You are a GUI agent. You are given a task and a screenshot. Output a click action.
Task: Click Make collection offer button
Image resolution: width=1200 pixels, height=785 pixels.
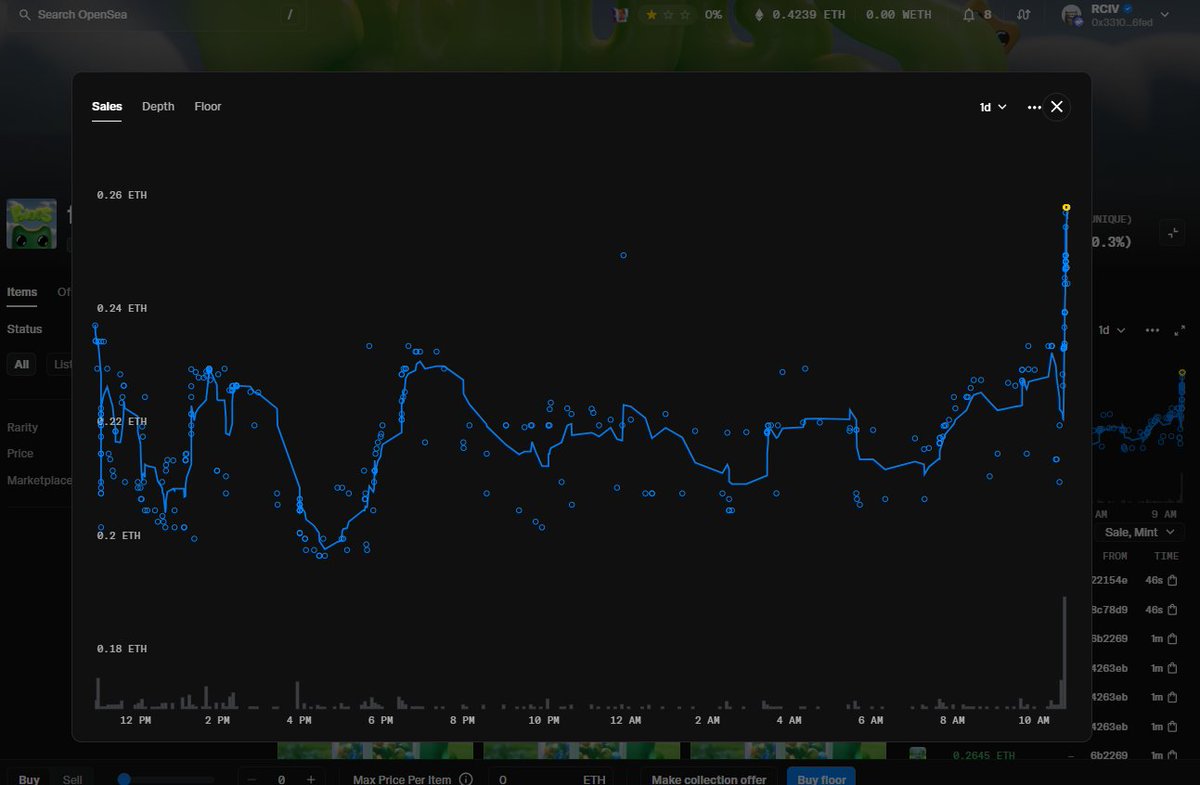pos(709,779)
